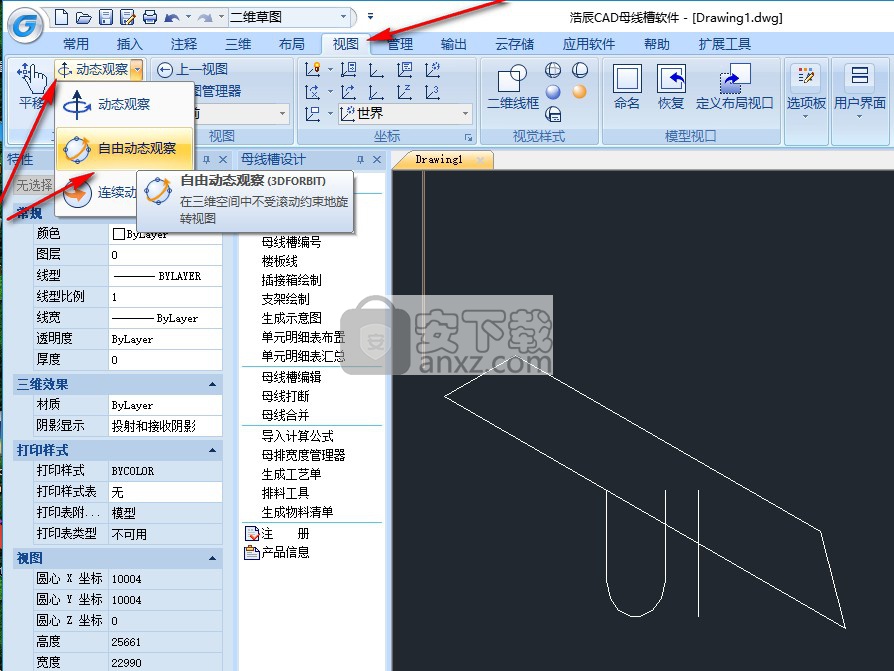The height and width of the screenshot is (671, 894).
Task: Collapse the 打印样式 section
Action: 213,450
